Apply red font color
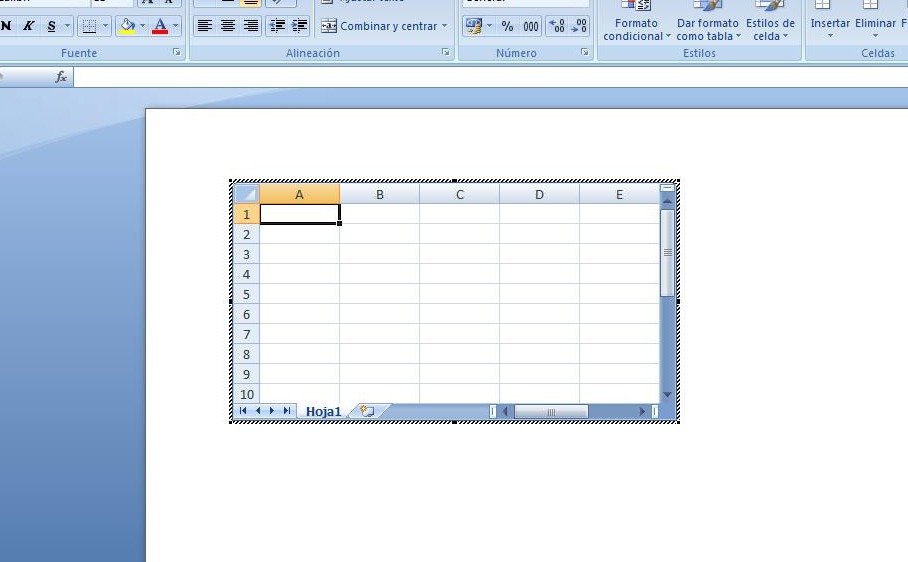Screen dimensions: 908x562 pyautogui.click(x=160, y=26)
